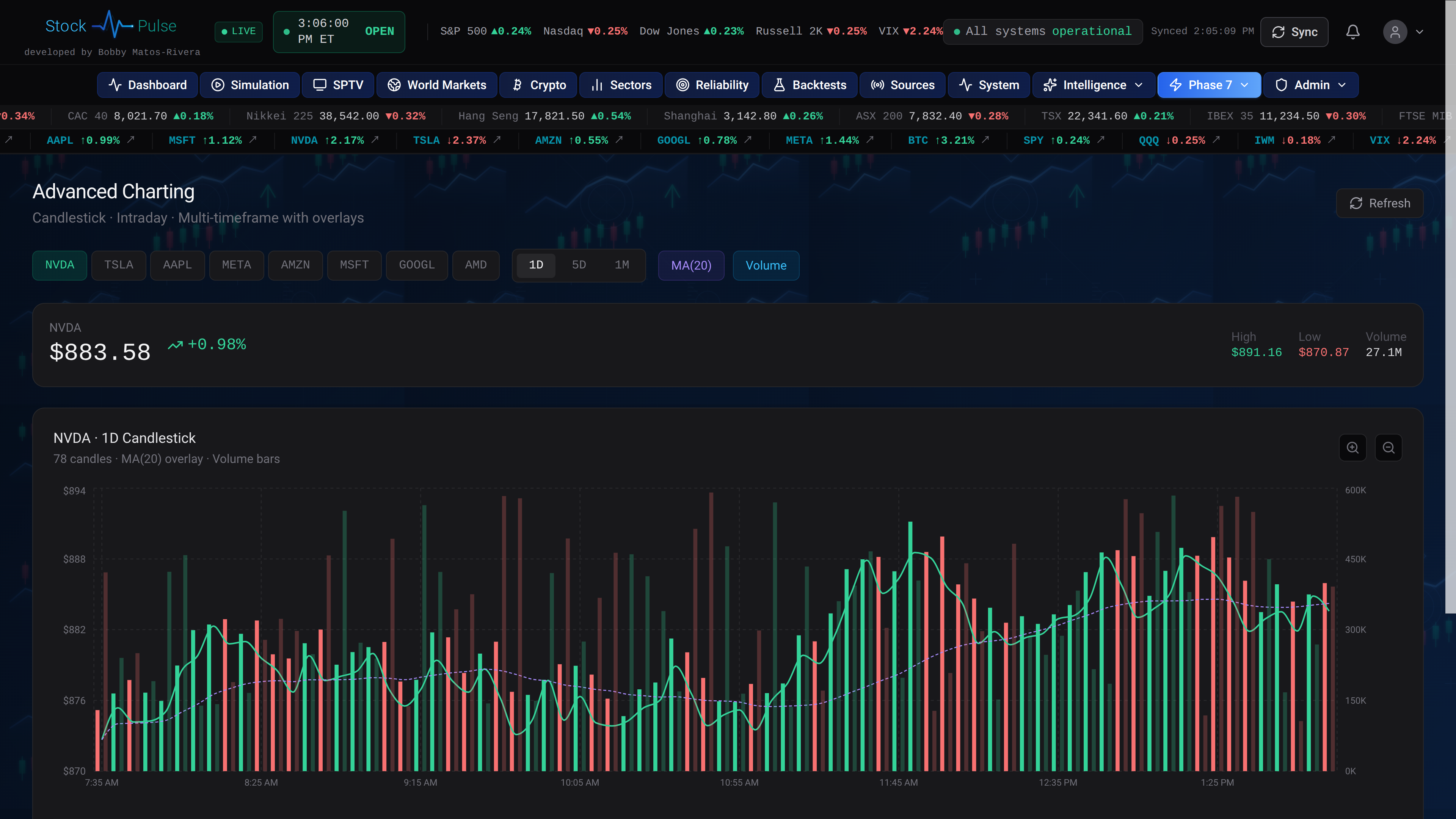Click the Volume 27.1M value

1384,352
